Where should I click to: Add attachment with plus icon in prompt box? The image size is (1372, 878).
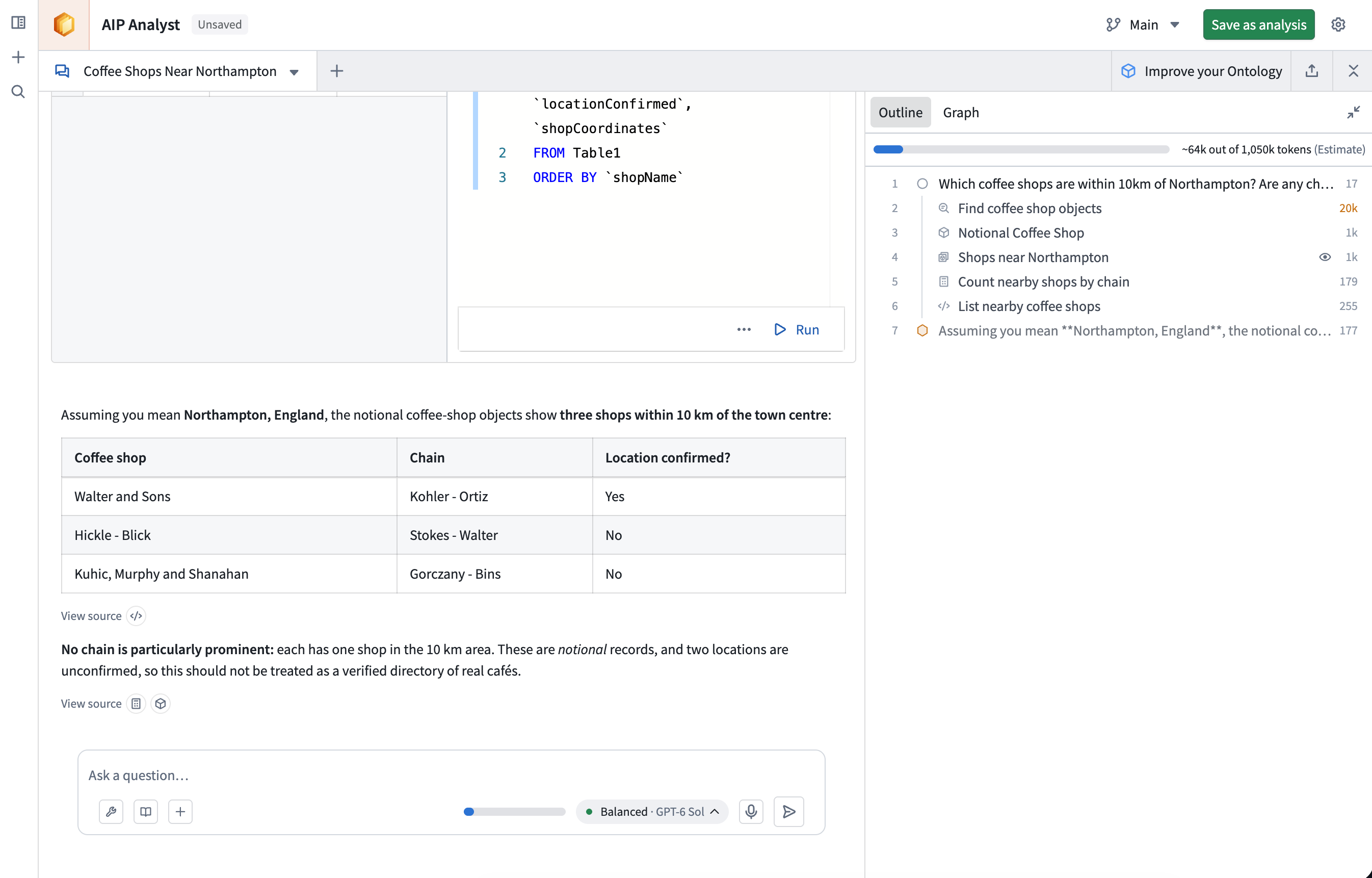(x=180, y=811)
